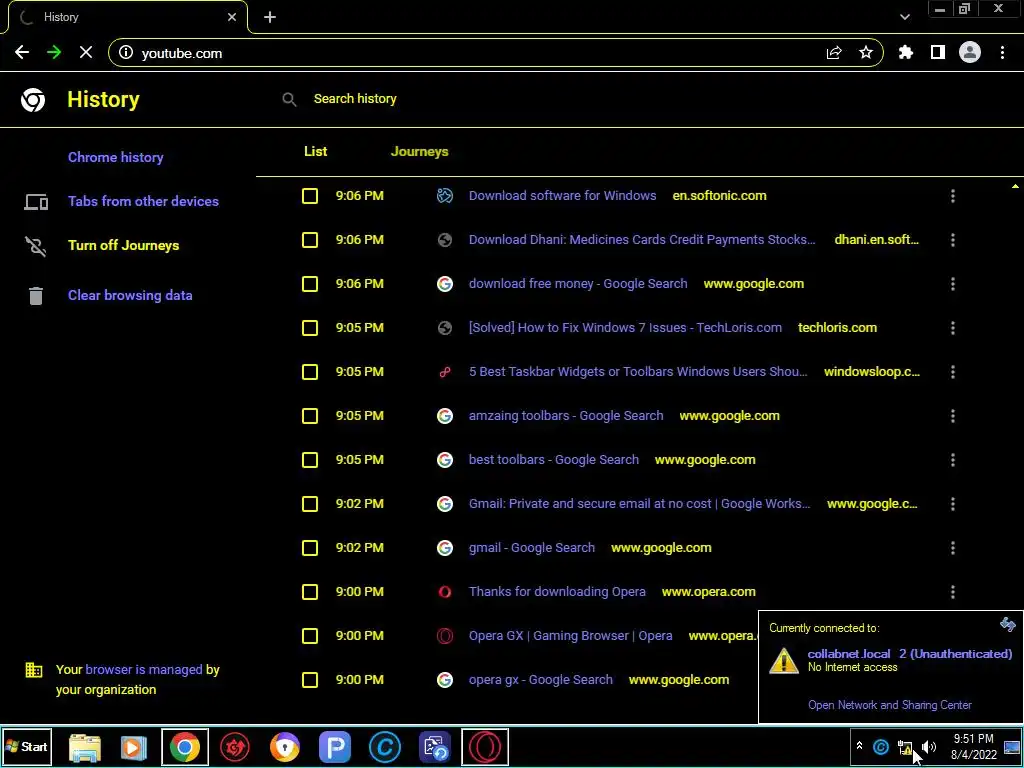Open the Opera GX Gaming Browser link
This screenshot has width=1024, height=768.
point(570,636)
